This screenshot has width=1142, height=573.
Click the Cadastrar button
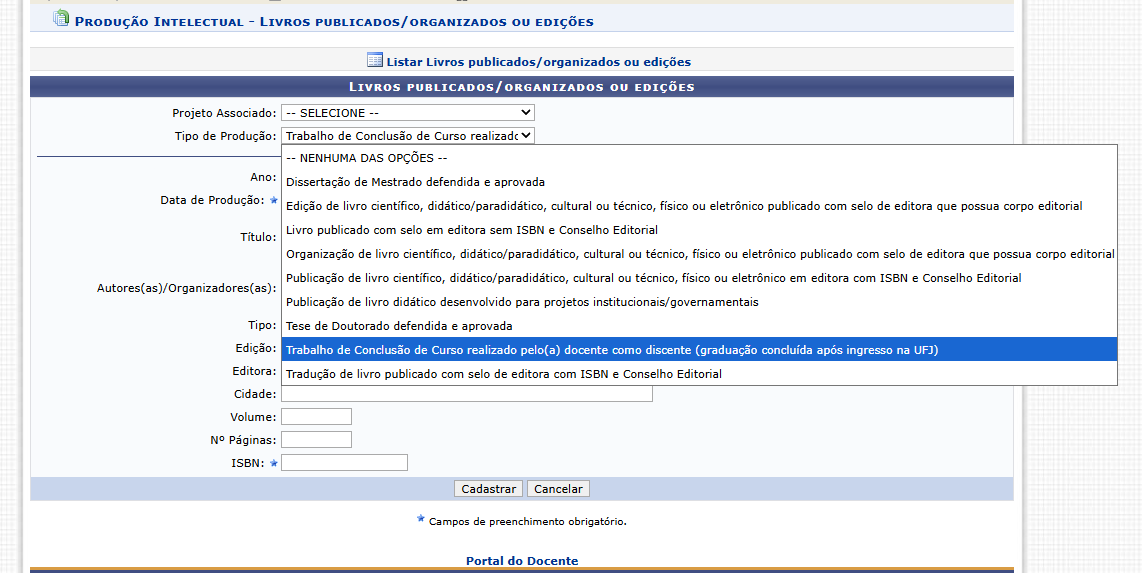(488, 489)
